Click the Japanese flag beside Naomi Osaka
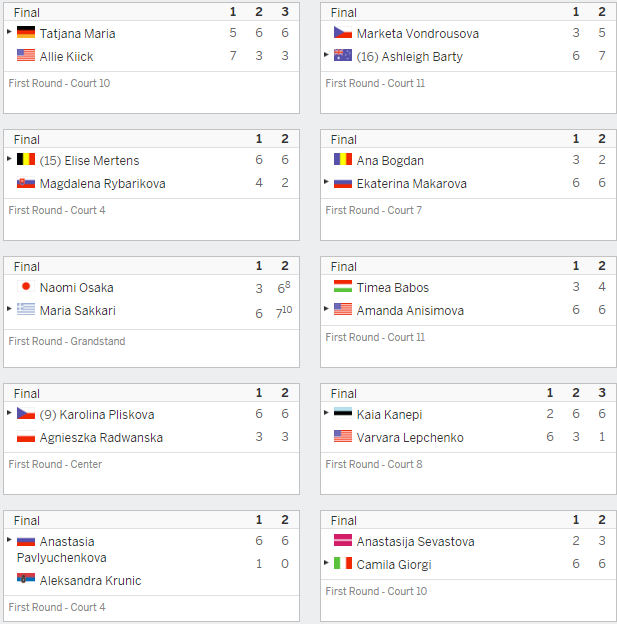The image size is (617, 624). point(26,286)
